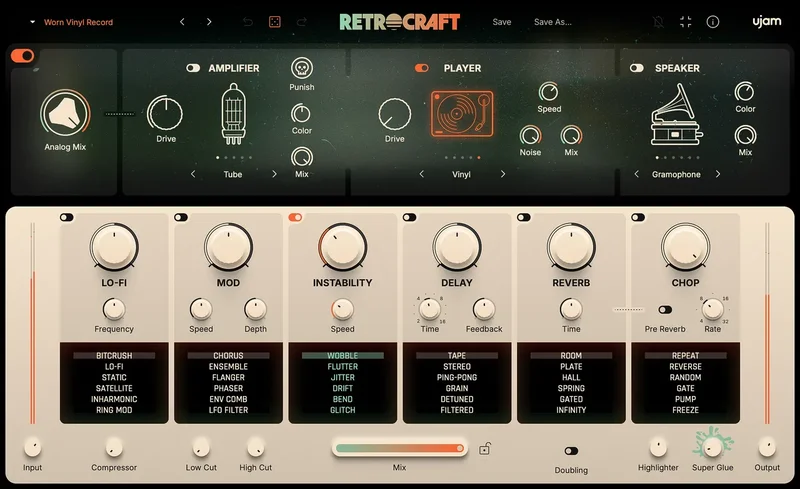The width and height of the screenshot is (800, 489).
Task: Go to next preset arrow
Action: [x=209, y=22]
